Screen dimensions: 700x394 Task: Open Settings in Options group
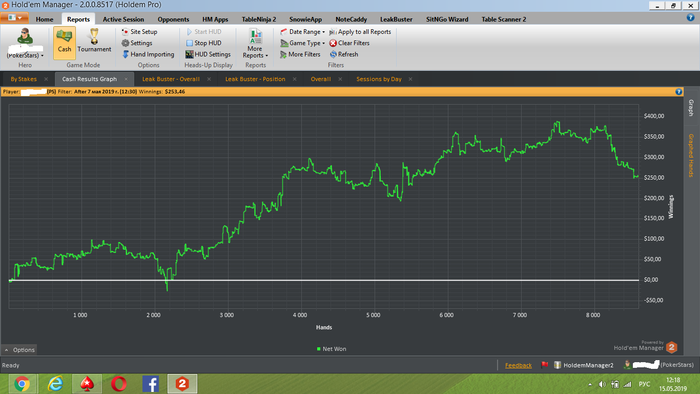[137, 43]
